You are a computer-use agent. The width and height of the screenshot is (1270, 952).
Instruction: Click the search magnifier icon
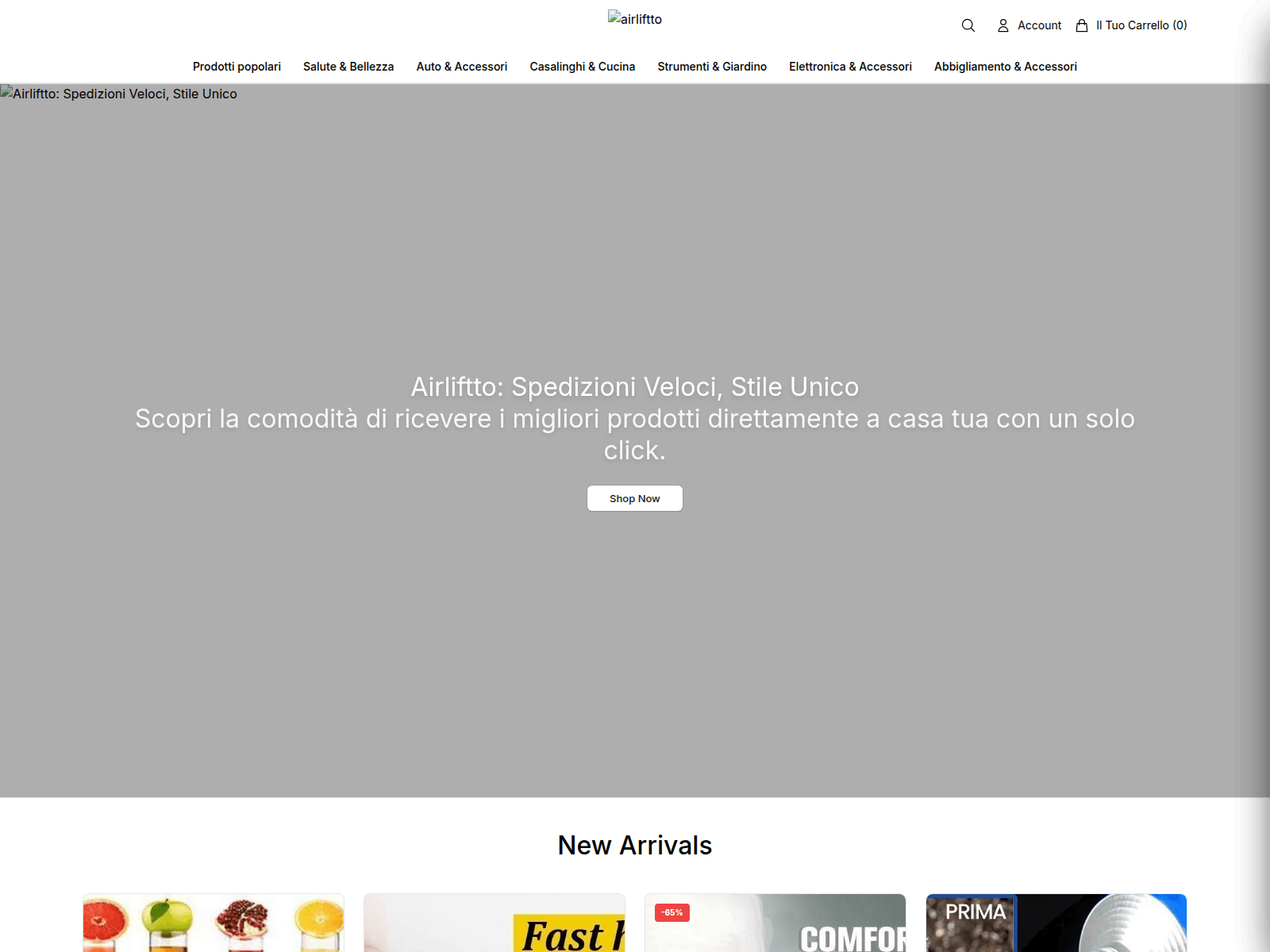[x=968, y=25]
